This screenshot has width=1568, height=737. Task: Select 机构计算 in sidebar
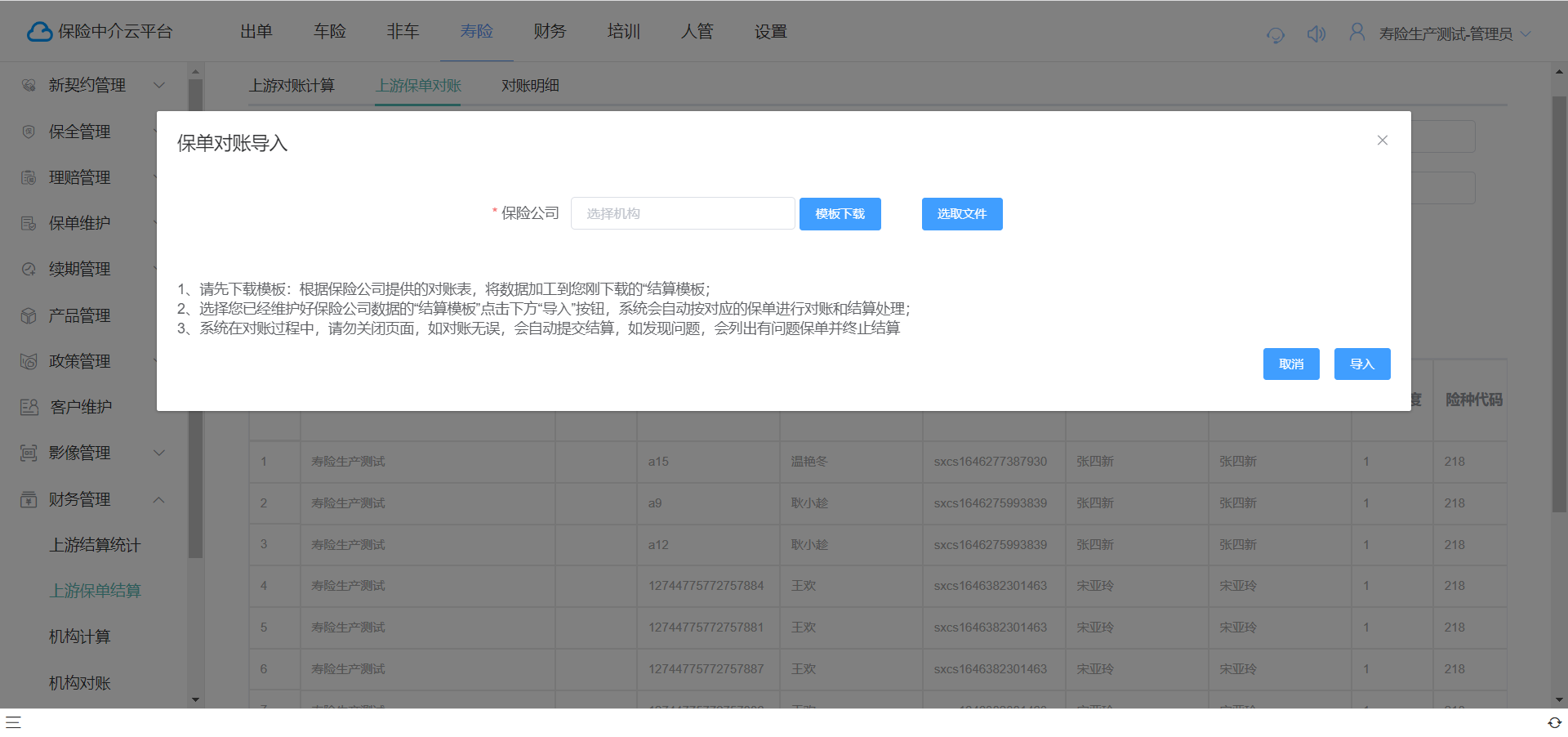(x=80, y=636)
